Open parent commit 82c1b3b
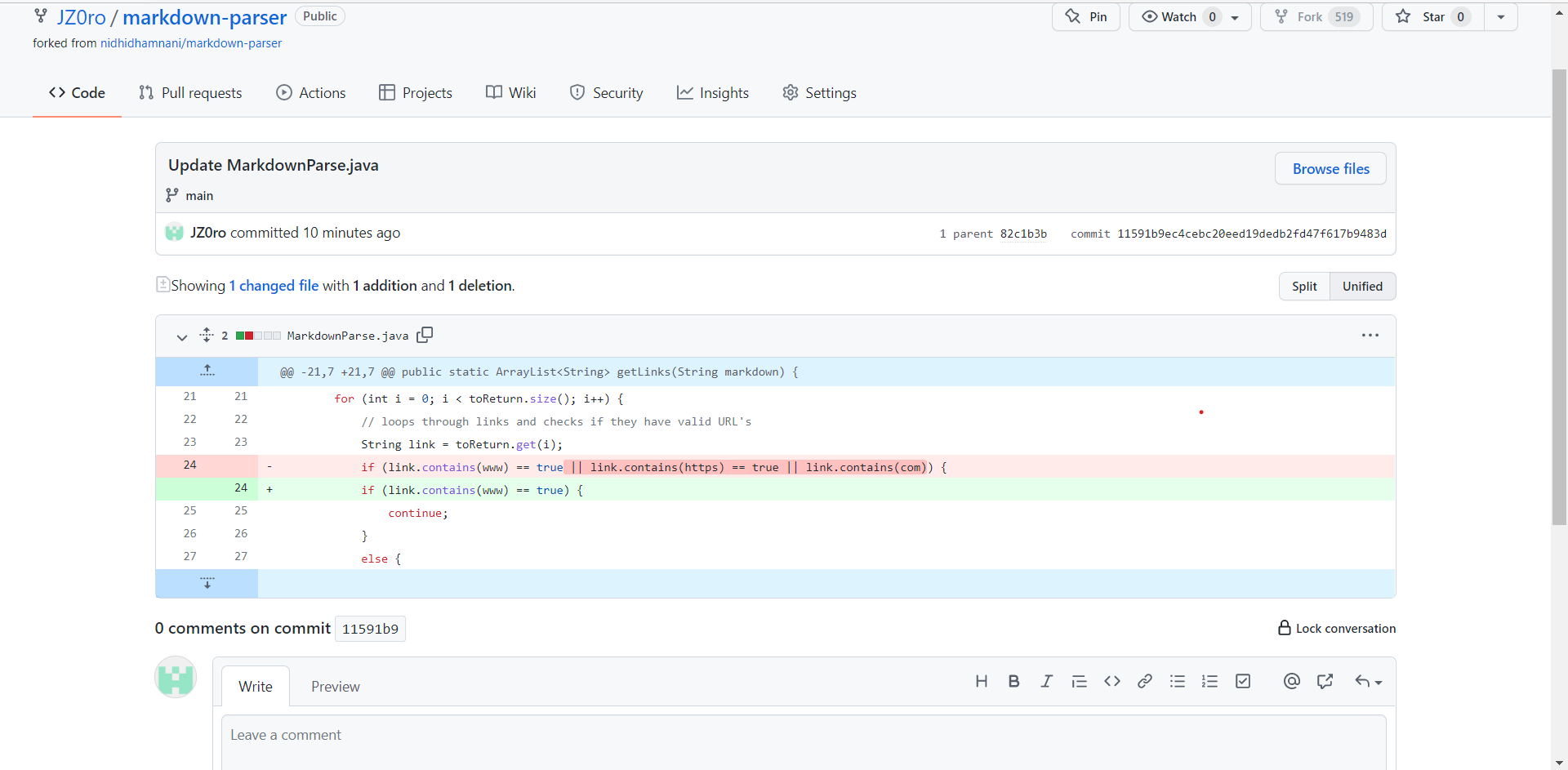This screenshot has height=770, width=1568. point(1023,234)
